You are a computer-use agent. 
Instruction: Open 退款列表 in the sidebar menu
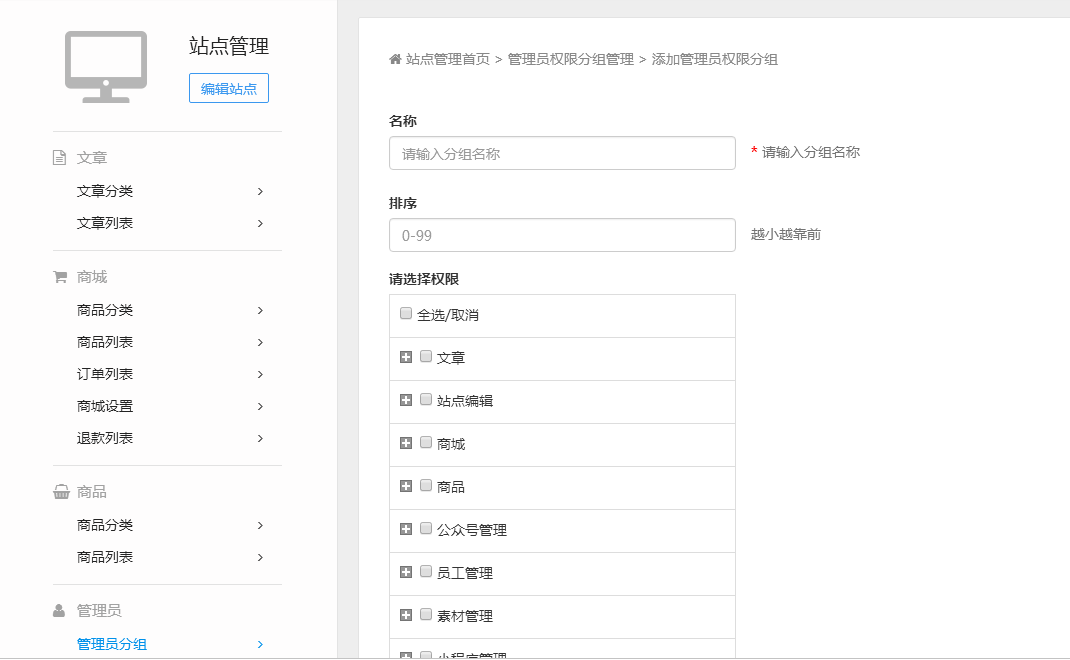[105, 438]
